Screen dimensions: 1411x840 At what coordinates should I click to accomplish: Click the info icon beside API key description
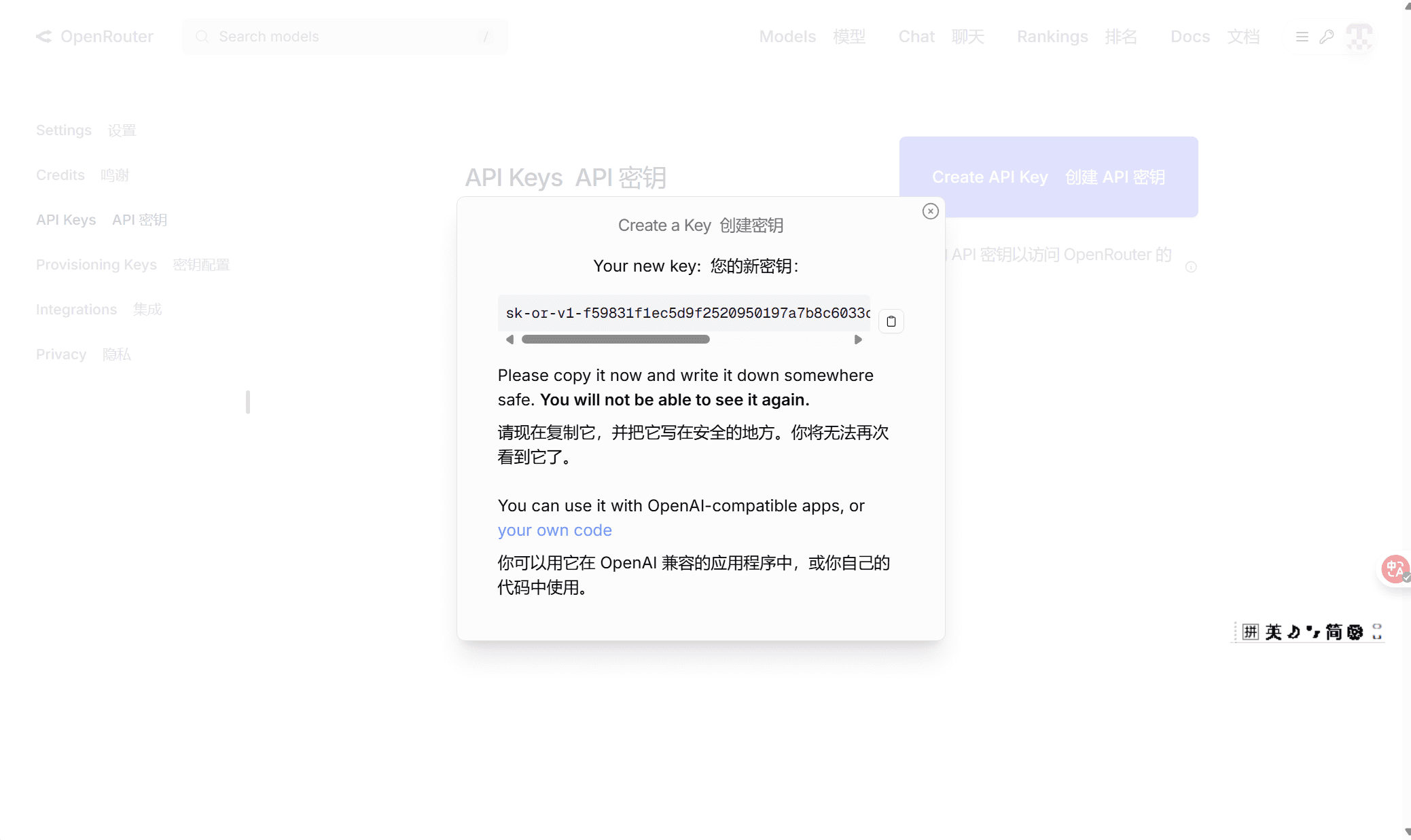(x=1190, y=267)
